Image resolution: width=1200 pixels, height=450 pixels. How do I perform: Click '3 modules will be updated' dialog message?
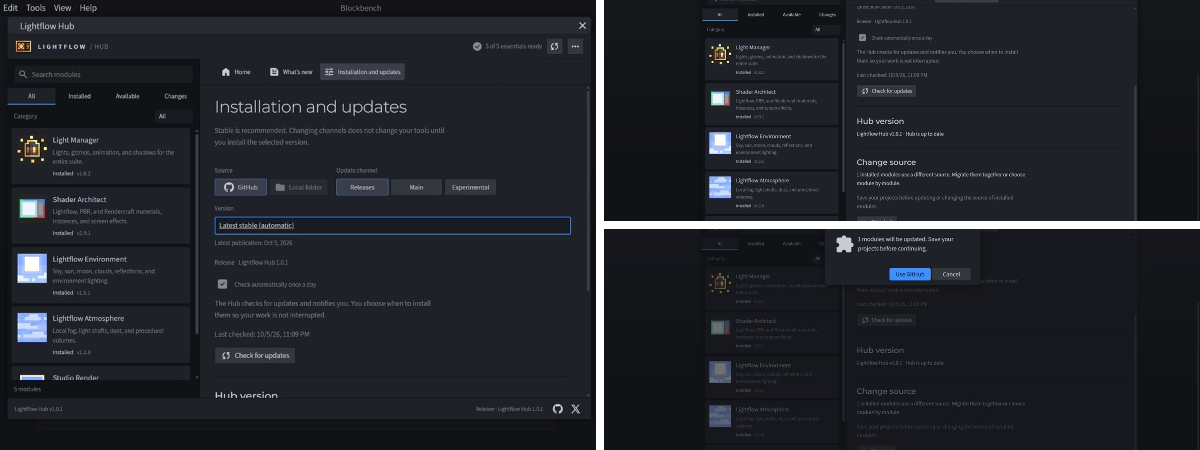pyautogui.click(x=906, y=243)
